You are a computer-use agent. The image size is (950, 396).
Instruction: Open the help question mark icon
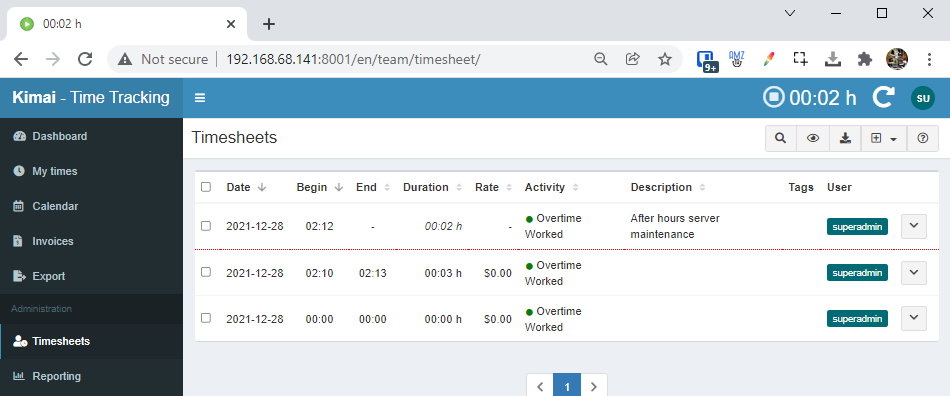coord(923,138)
